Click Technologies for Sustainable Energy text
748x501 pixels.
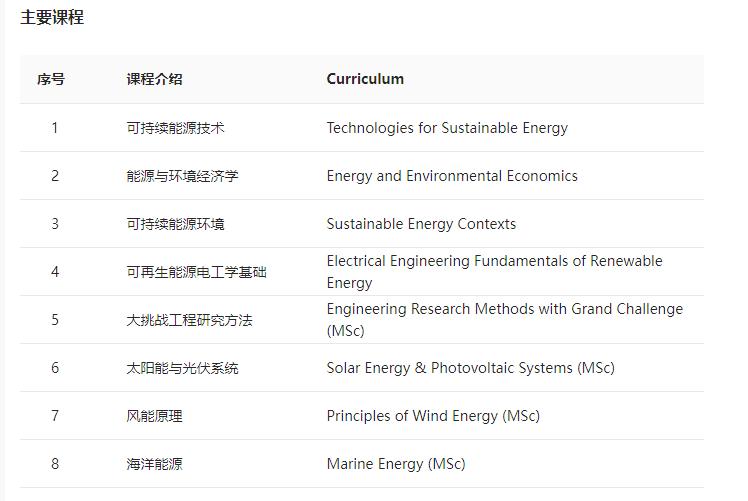click(x=447, y=128)
